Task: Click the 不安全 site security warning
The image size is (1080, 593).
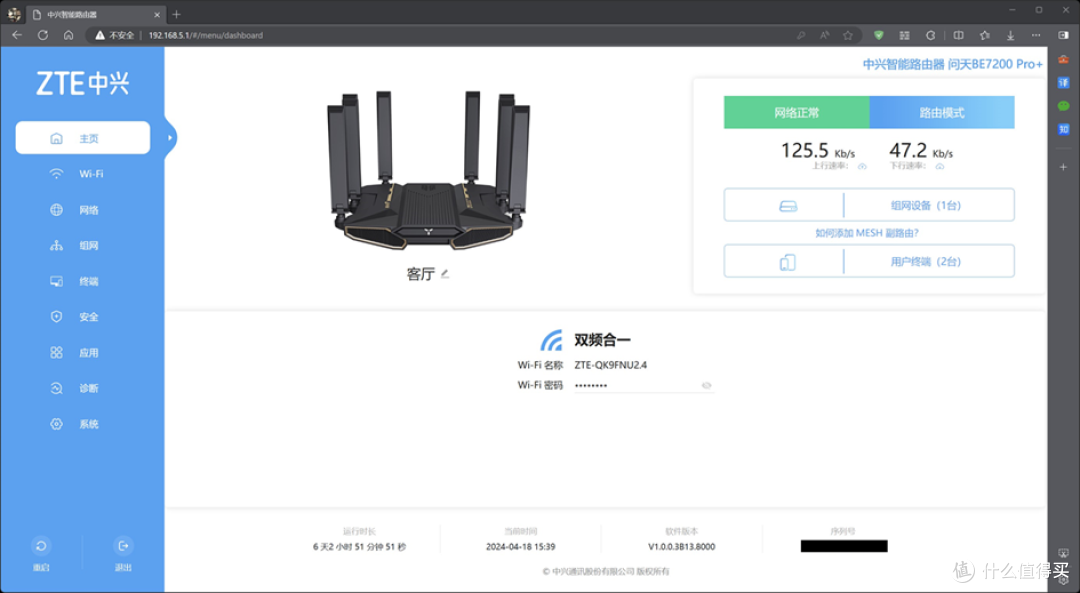Action: (115, 35)
